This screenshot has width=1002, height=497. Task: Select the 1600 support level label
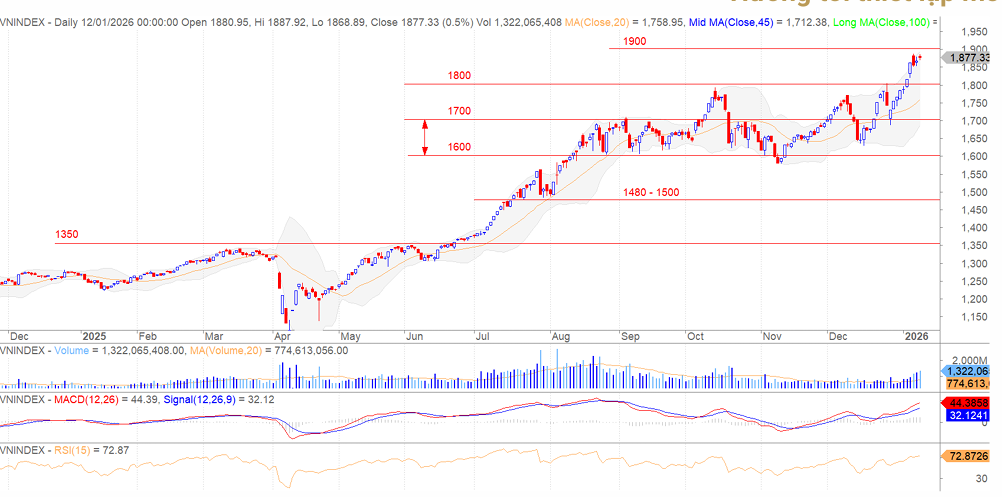tap(459, 147)
